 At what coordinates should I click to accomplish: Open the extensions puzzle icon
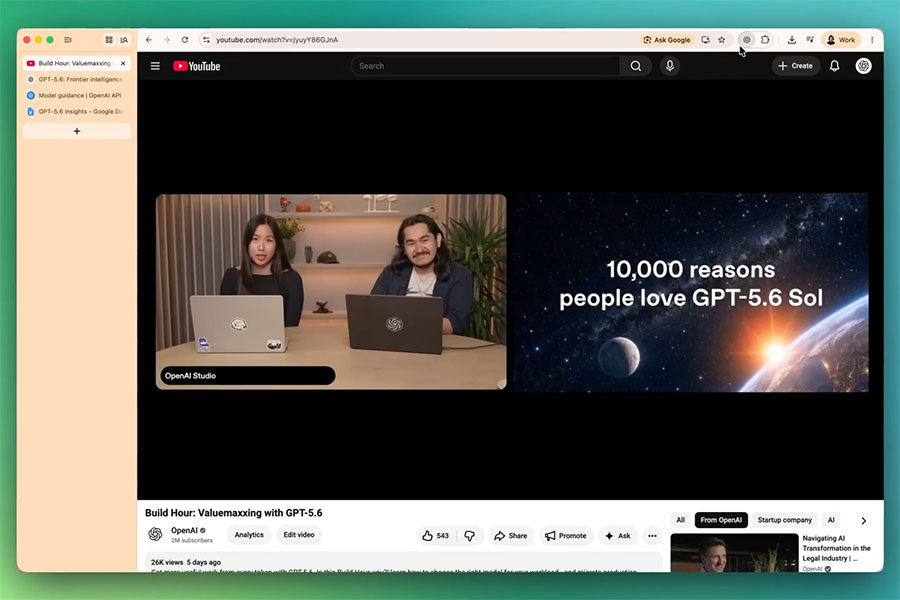click(x=765, y=40)
